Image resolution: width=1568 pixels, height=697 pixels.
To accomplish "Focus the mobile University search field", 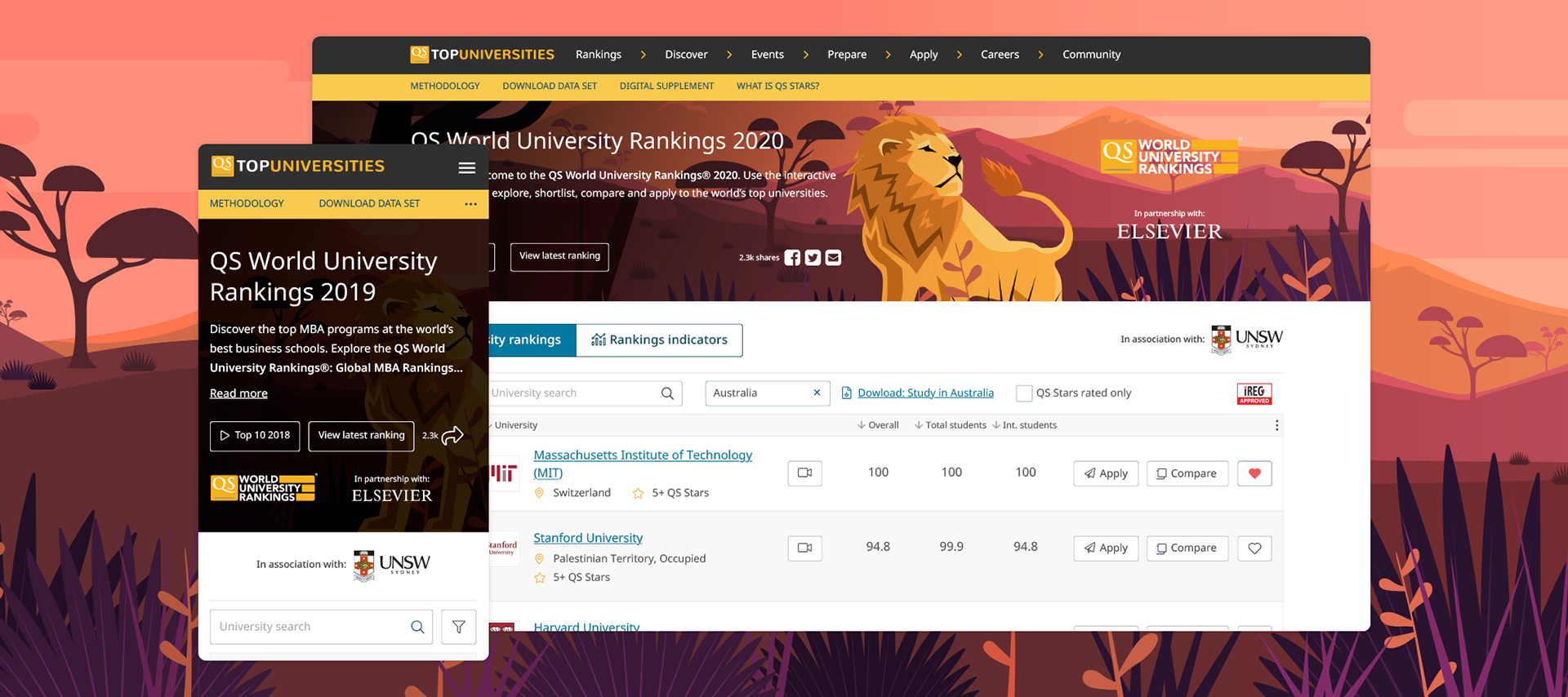I will click(321, 627).
